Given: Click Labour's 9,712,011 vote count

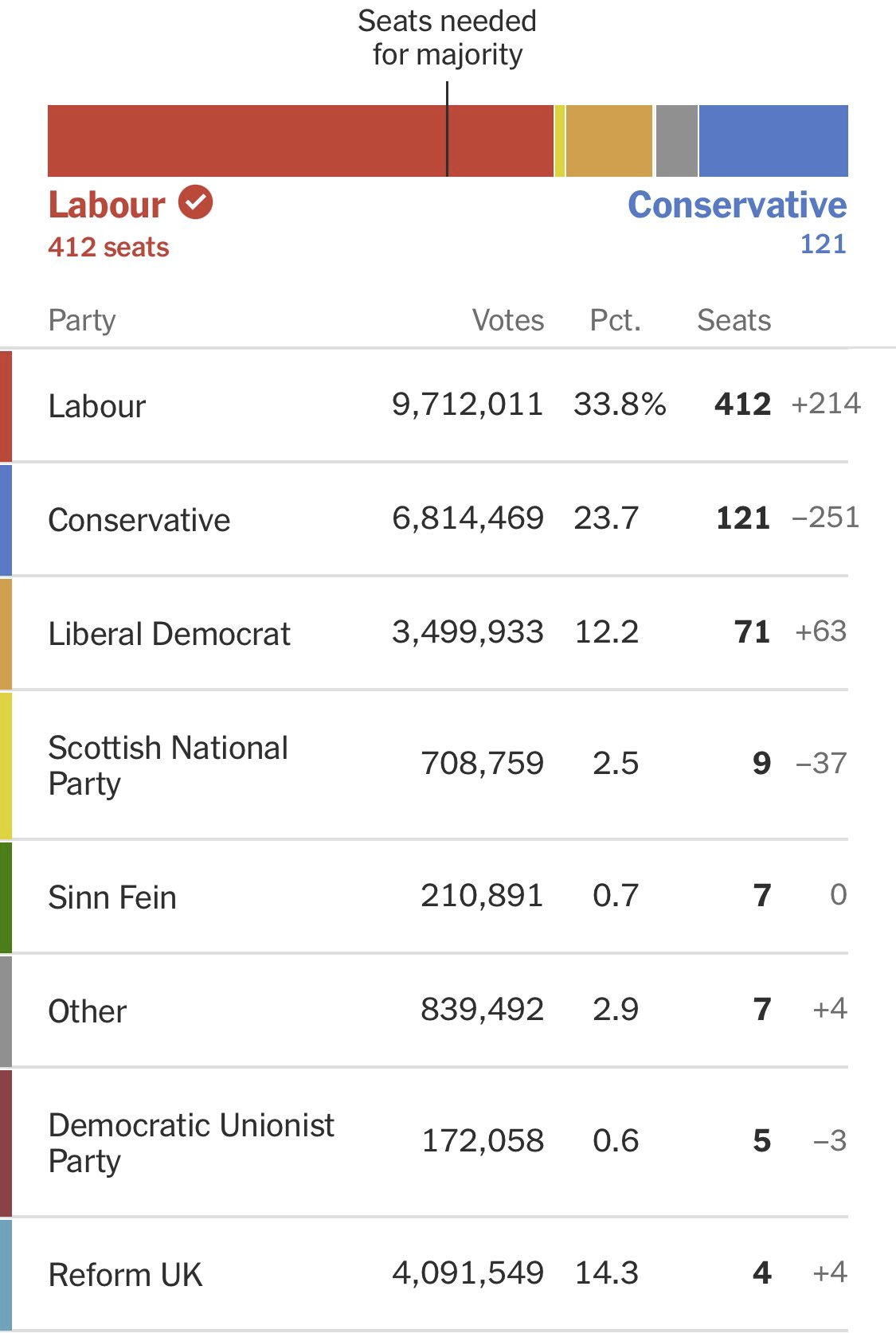Looking at the screenshot, I should click(x=468, y=405).
